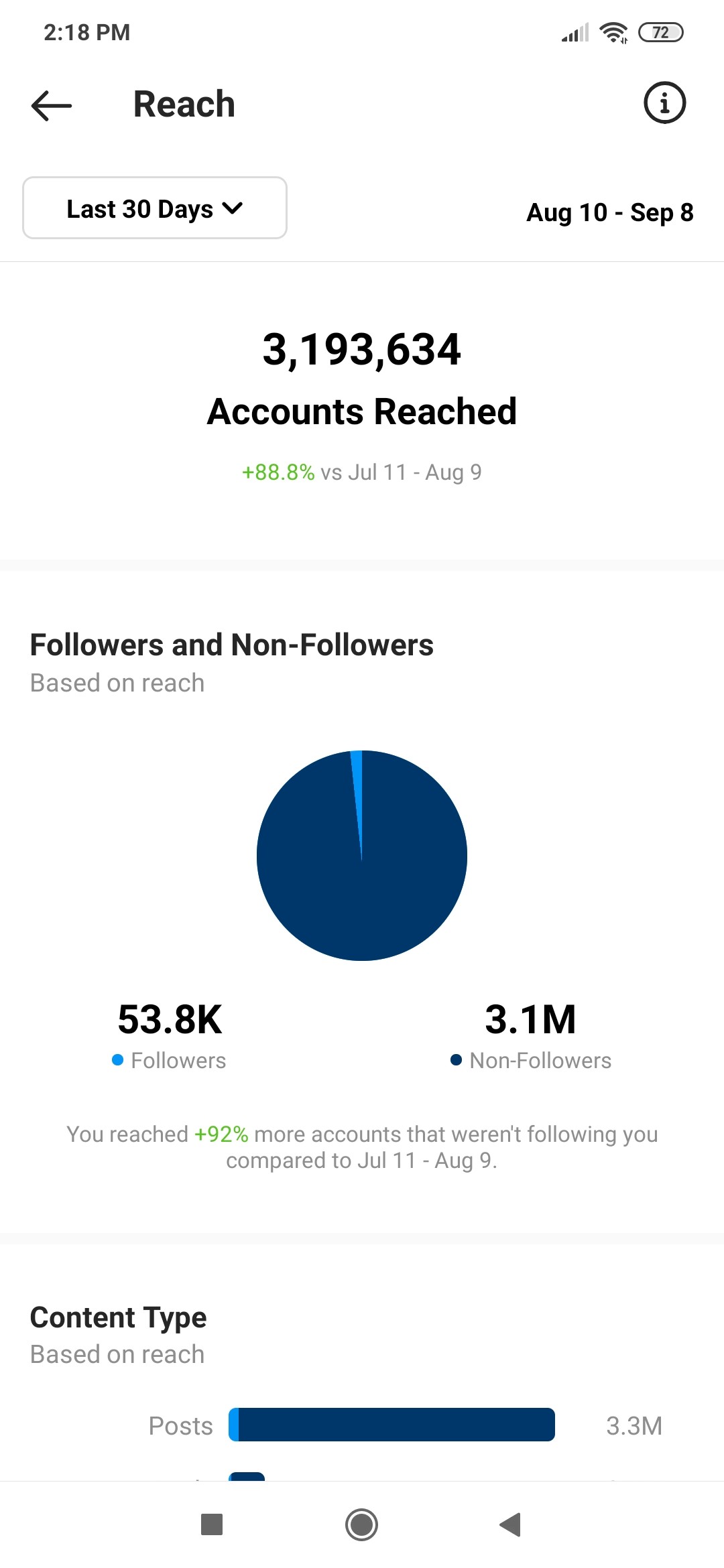Tap the cellular signal strength icon
Viewport: 724px width, 1568px height.
(575, 32)
